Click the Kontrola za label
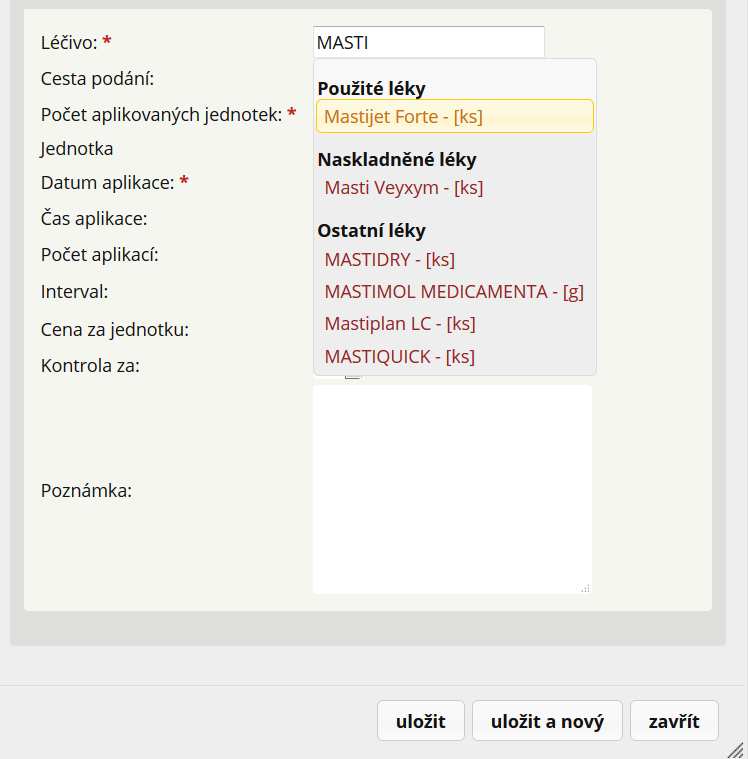 [90, 366]
